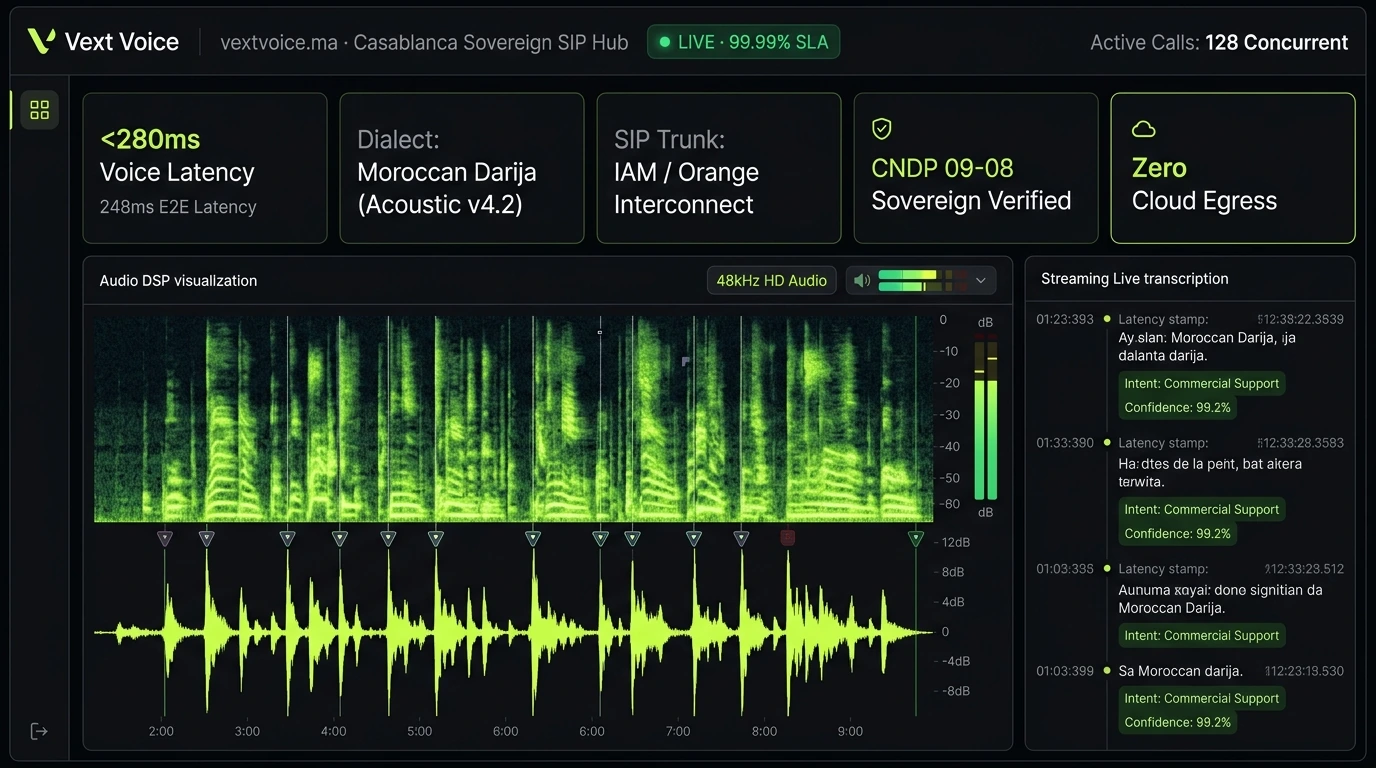Click Confidence 99.2% tag under 01:33:390 entry

[1177, 533]
